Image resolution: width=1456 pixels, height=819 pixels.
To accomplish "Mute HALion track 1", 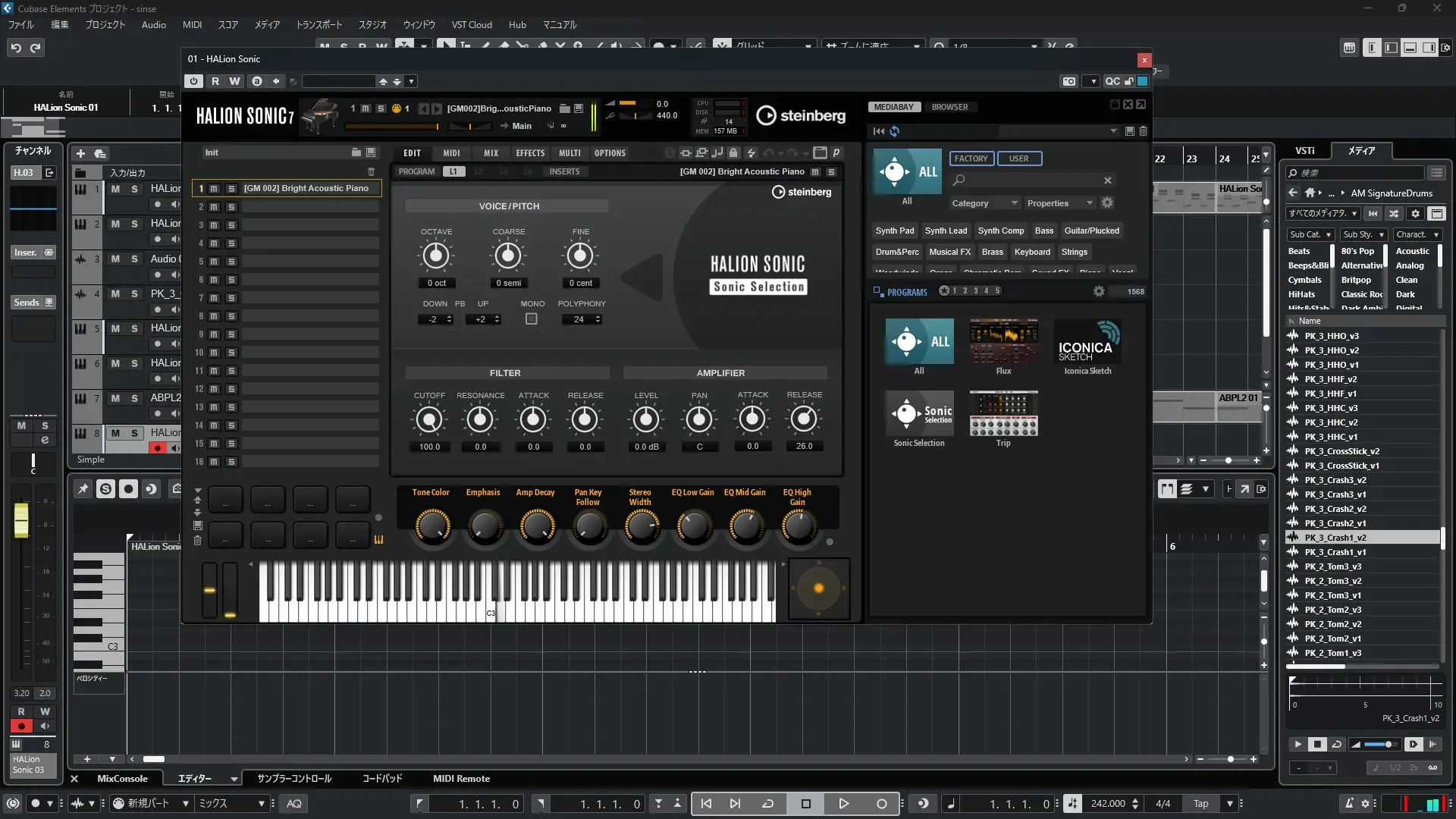I will tap(115, 189).
